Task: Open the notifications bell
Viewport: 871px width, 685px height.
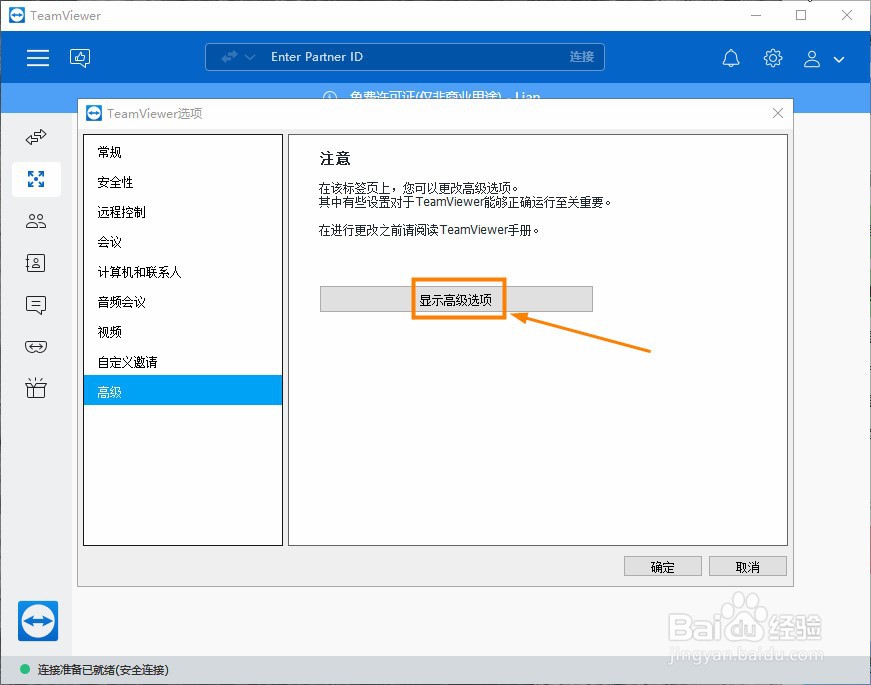Action: 731,58
